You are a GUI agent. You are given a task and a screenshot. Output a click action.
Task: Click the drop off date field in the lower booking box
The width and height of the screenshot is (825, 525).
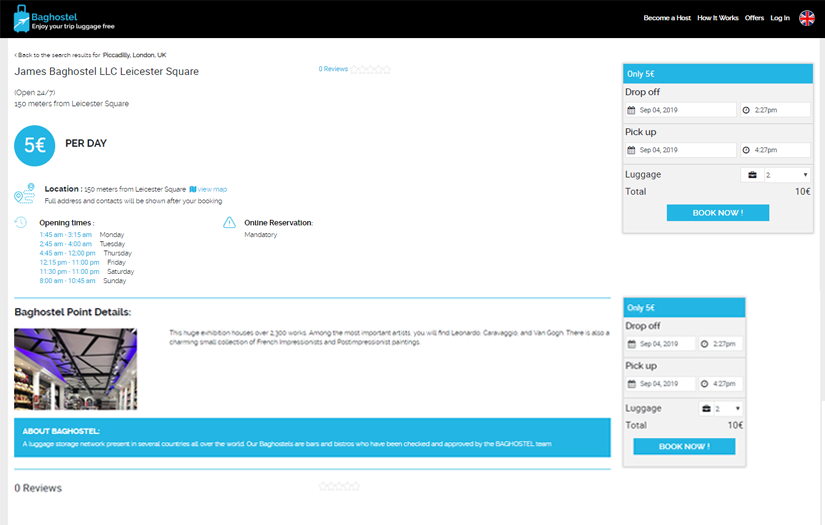tap(660, 344)
